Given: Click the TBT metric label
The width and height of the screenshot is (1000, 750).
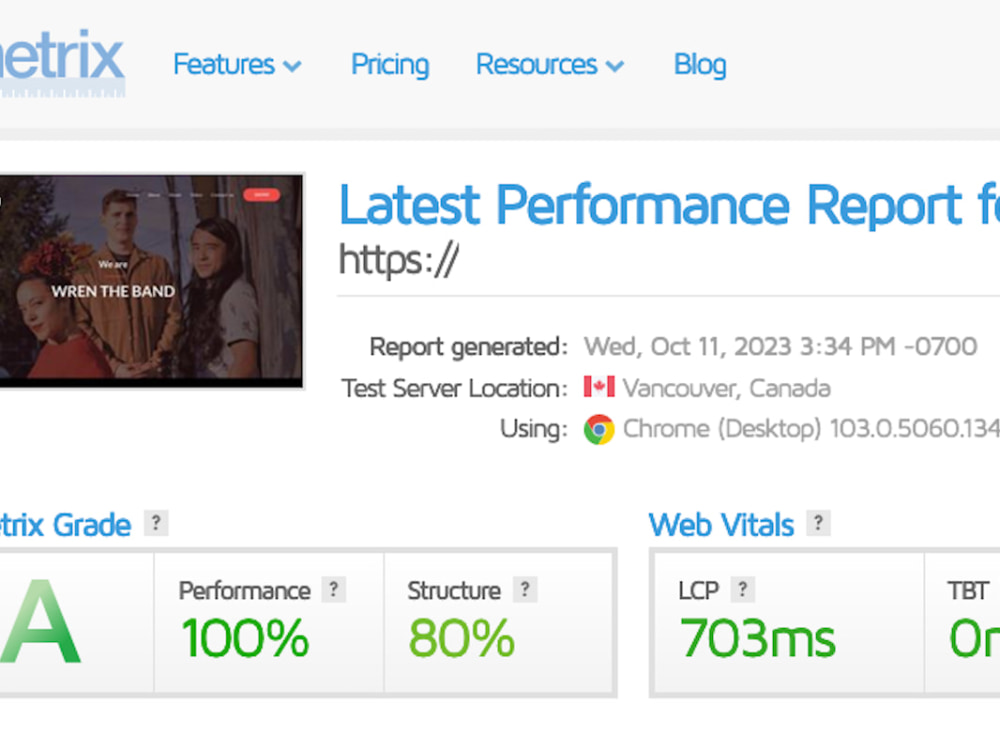Looking at the screenshot, I should click(967, 591).
